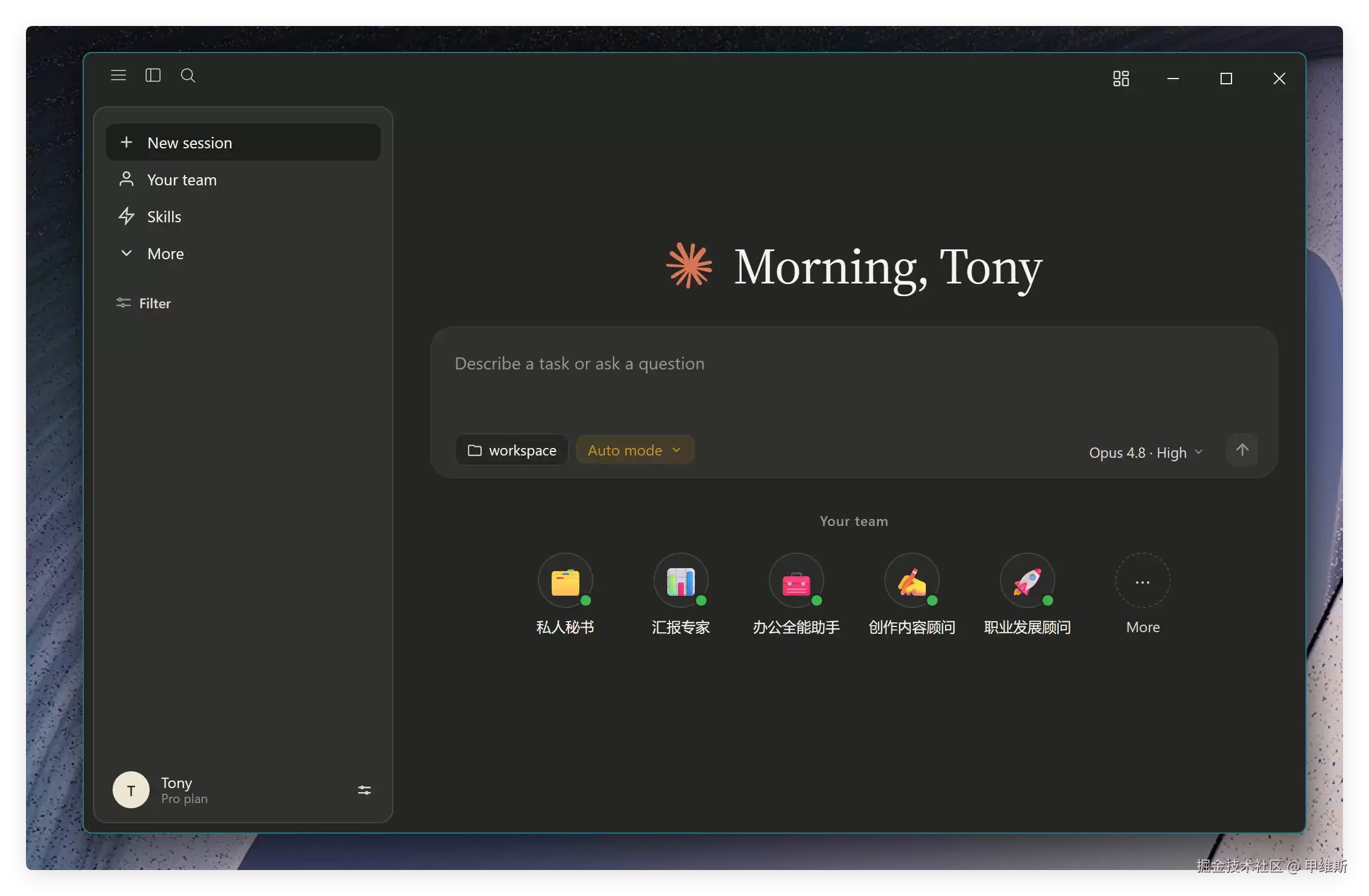Viewport: 1369px width, 896px height.
Task: Show more team agents via dotted More circle
Action: pyautogui.click(x=1143, y=581)
